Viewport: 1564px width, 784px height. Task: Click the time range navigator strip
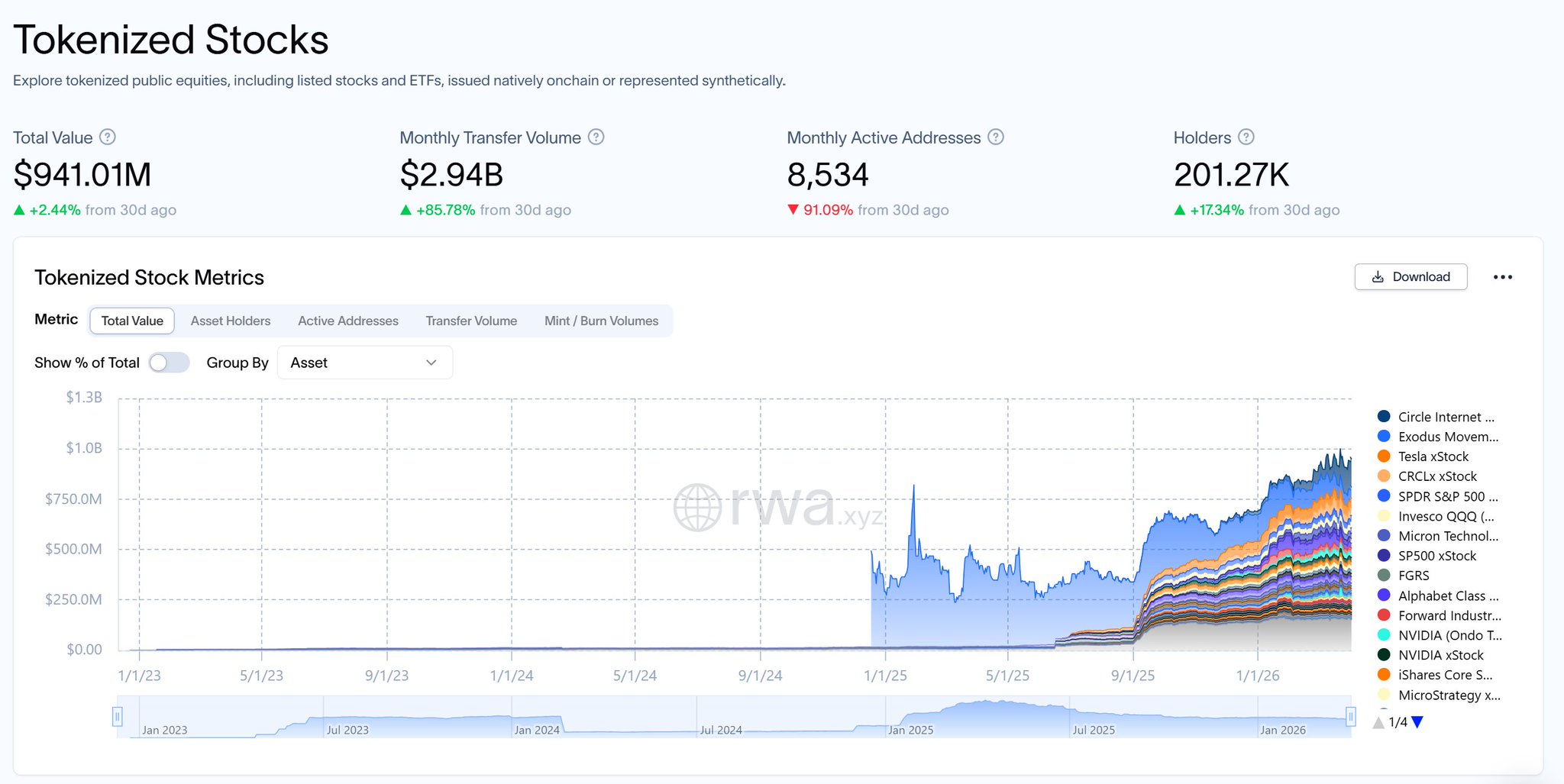click(734, 717)
